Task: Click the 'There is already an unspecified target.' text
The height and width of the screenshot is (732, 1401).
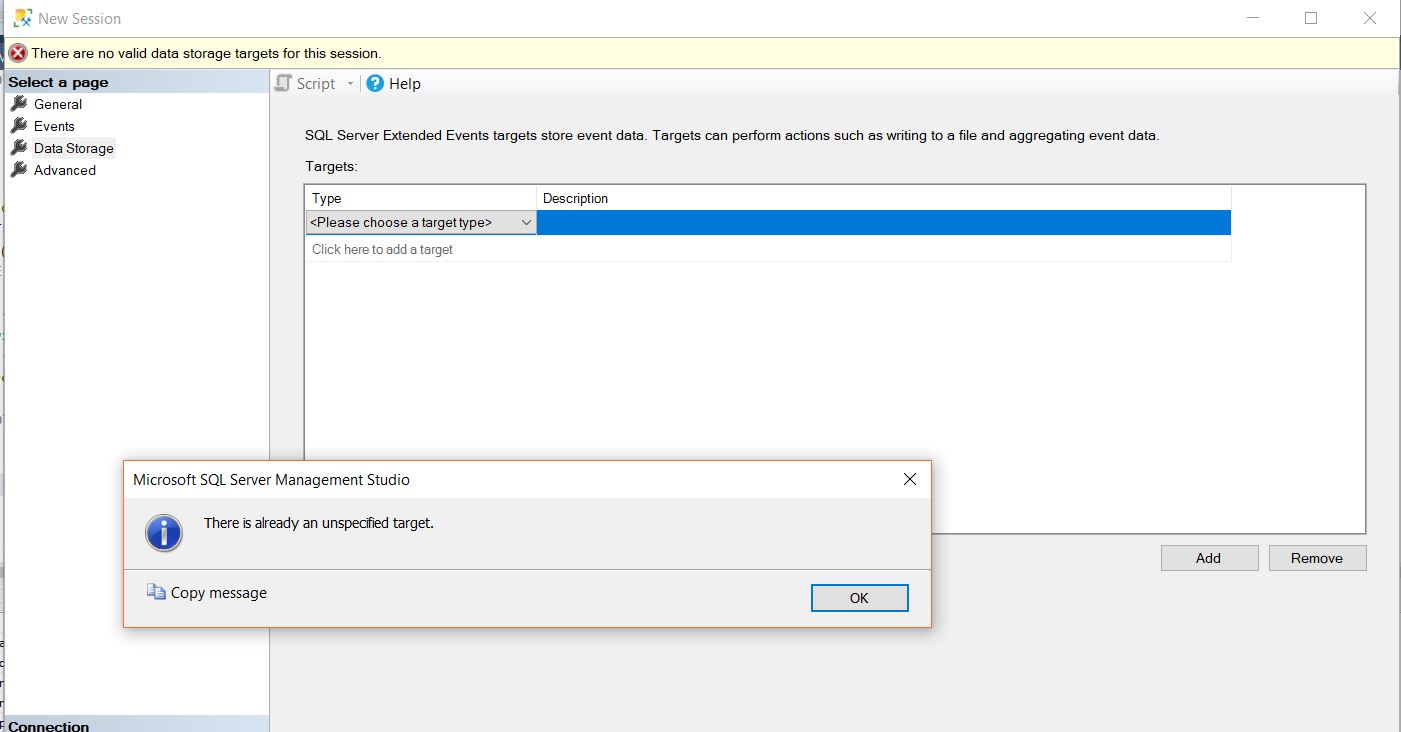Action: coord(319,522)
